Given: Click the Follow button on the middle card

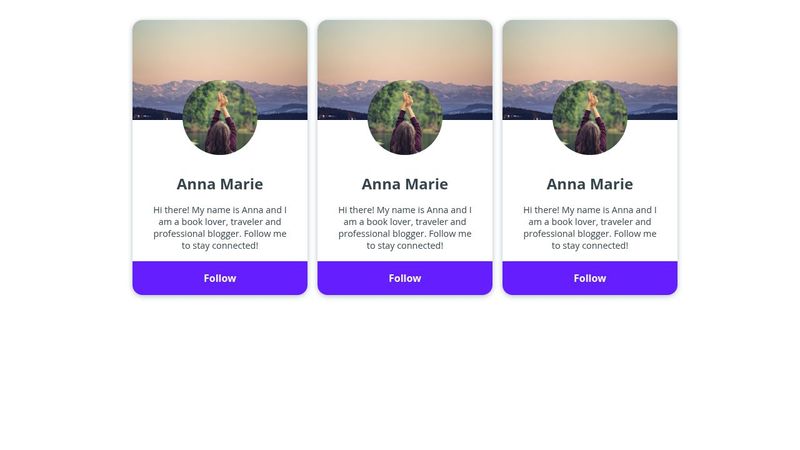Looking at the screenshot, I should [x=405, y=278].
